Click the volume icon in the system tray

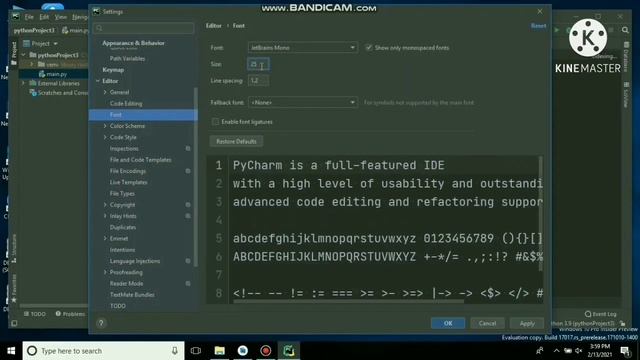point(579,351)
